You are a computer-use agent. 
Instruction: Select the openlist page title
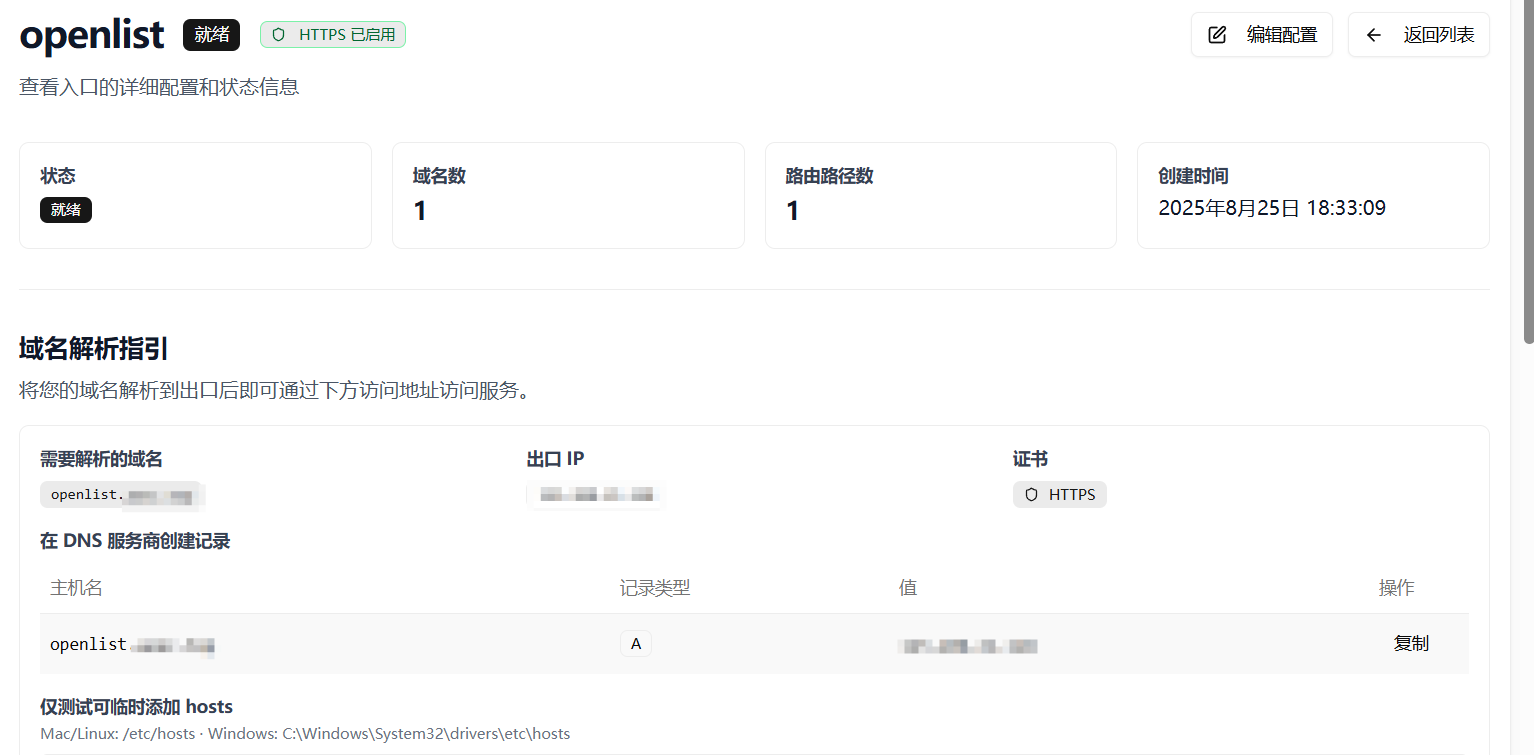[x=92, y=35]
